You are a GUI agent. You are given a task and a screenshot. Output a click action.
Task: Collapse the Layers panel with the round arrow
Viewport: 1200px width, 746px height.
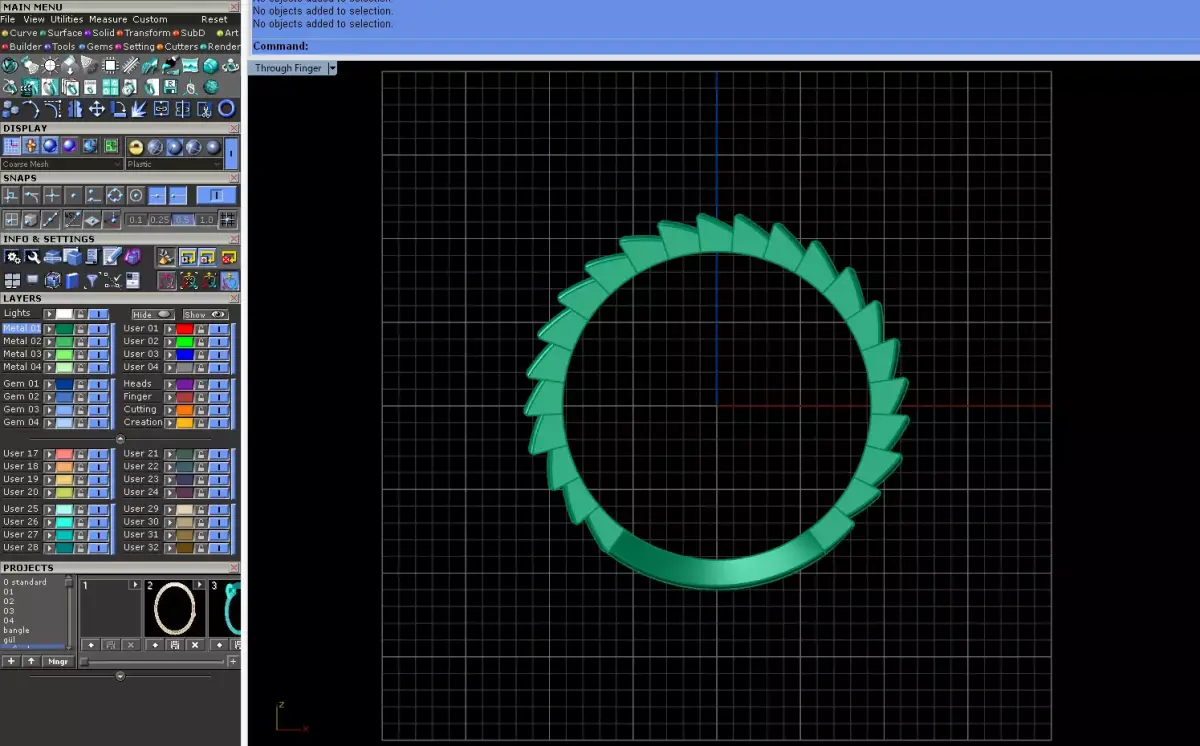[120, 439]
